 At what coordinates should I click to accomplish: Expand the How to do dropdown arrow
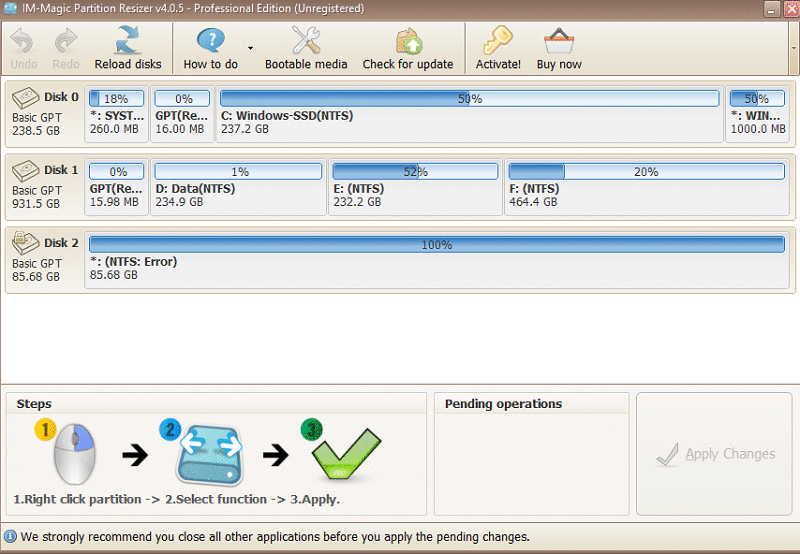[250, 47]
